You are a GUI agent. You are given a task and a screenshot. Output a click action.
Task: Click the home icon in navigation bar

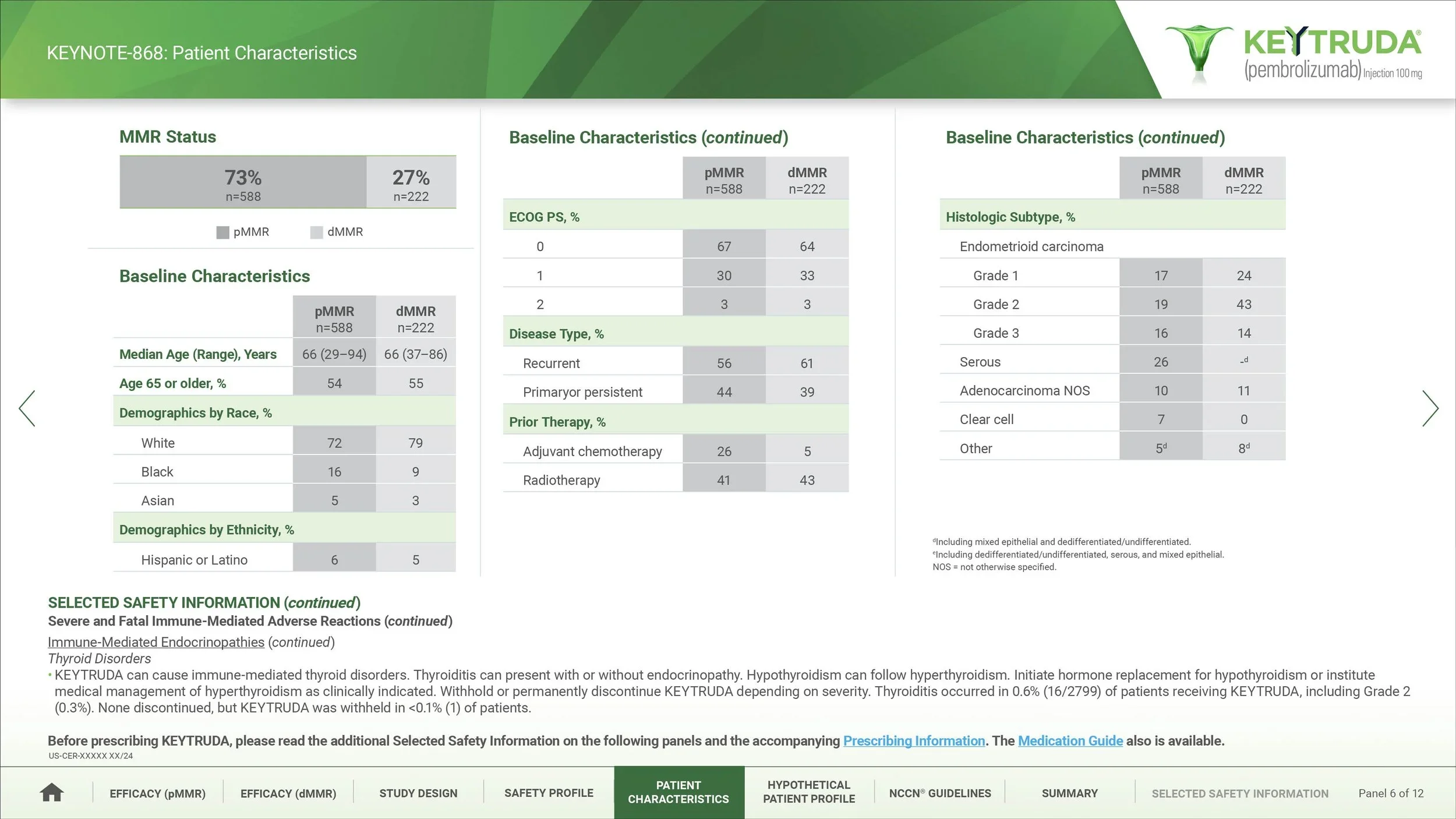[51, 793]
